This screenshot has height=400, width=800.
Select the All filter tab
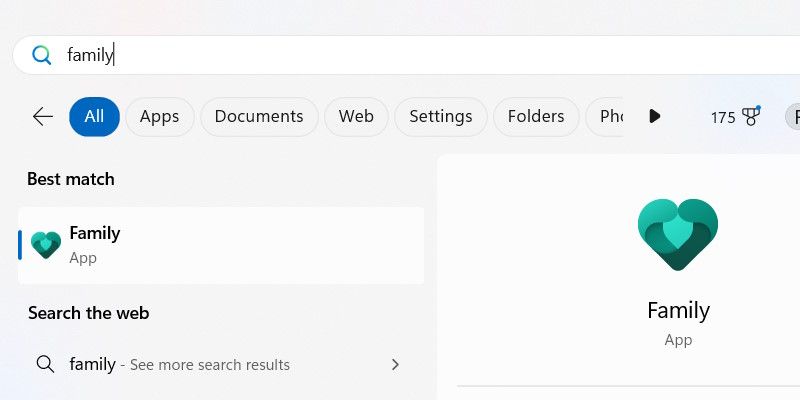[94, 117]
